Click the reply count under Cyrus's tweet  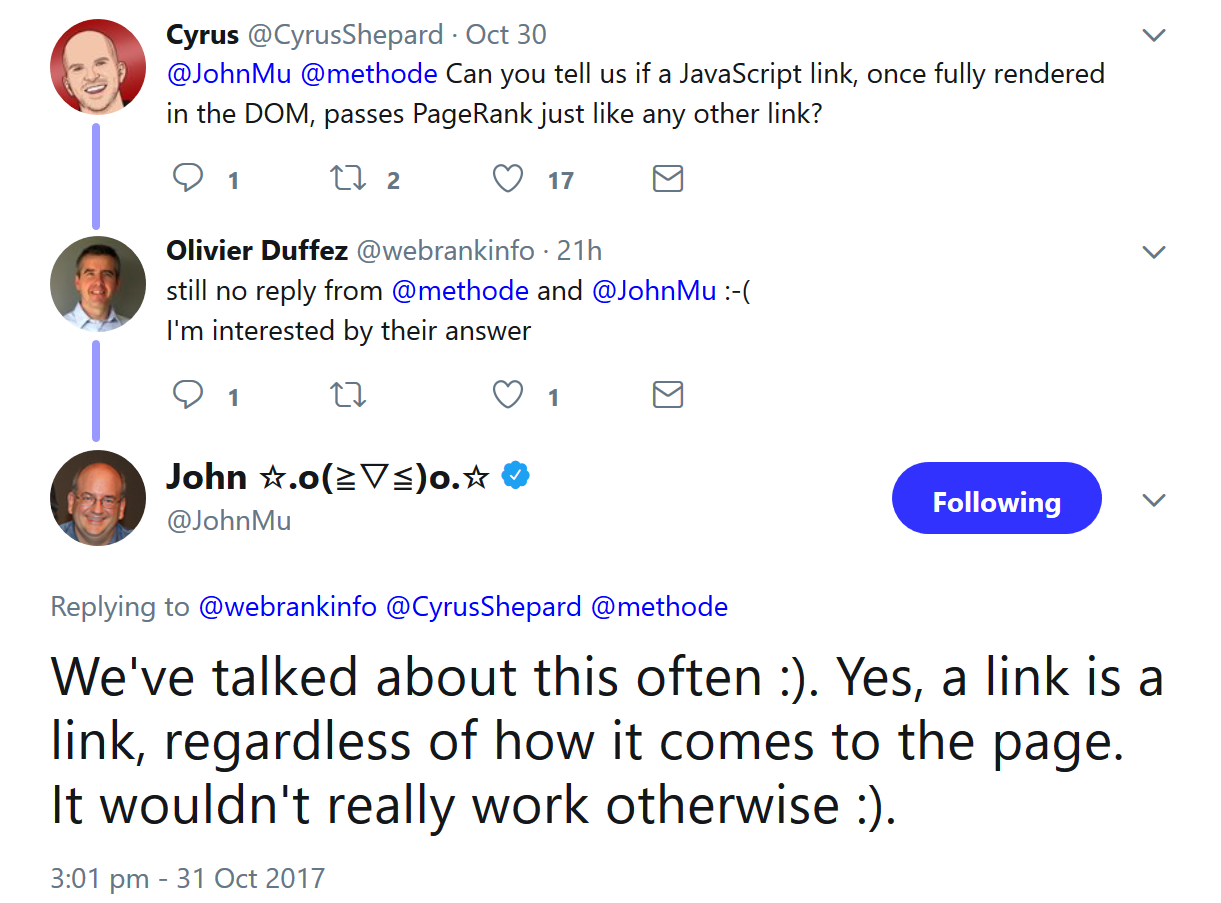232,180
